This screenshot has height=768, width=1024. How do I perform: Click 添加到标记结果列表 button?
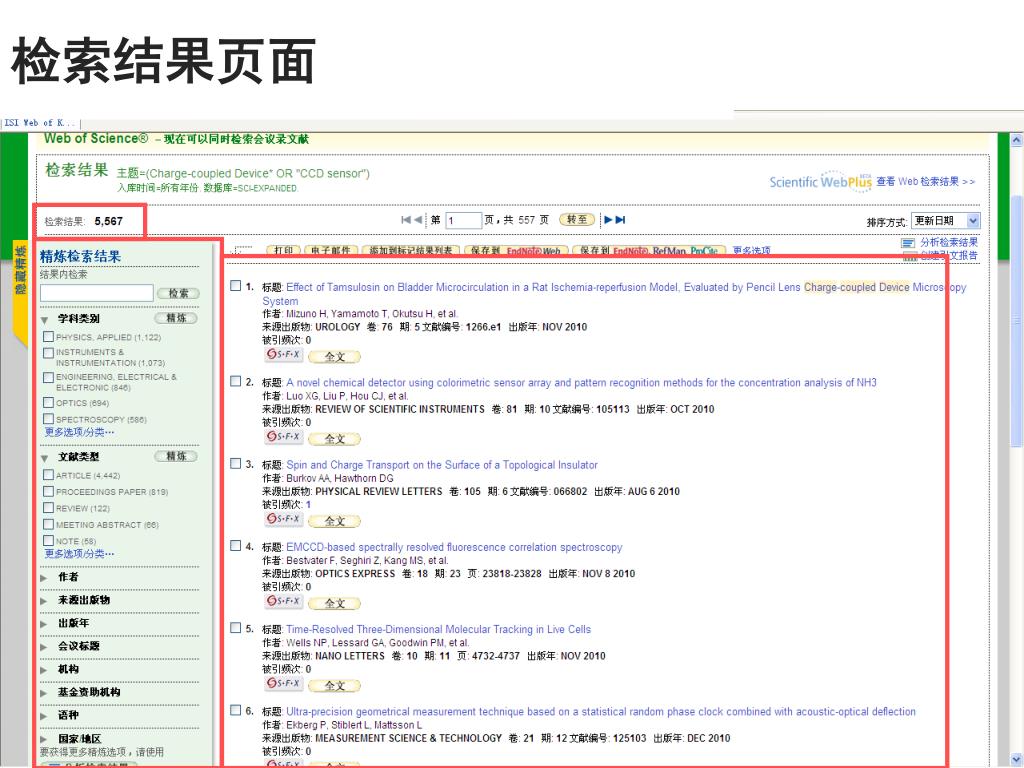[x=411, y=251]
